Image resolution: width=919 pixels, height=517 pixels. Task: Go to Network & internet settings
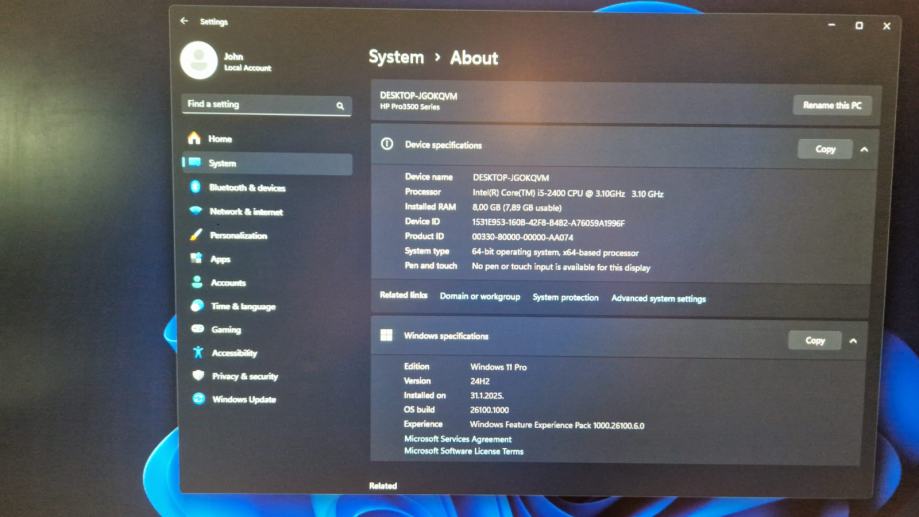click(x=267, y=212)
